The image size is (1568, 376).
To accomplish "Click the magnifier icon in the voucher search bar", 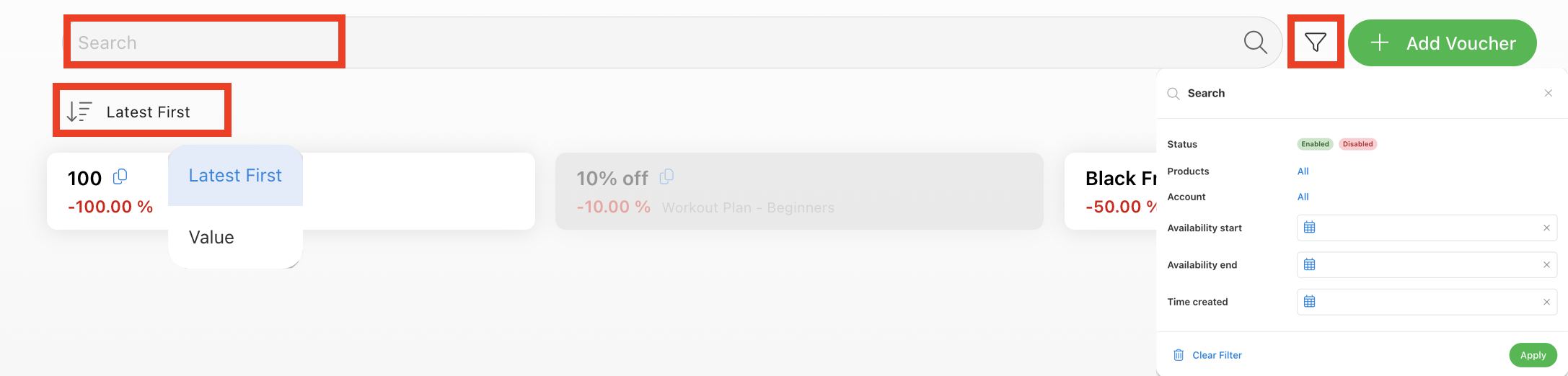I will coord(1256,42).
